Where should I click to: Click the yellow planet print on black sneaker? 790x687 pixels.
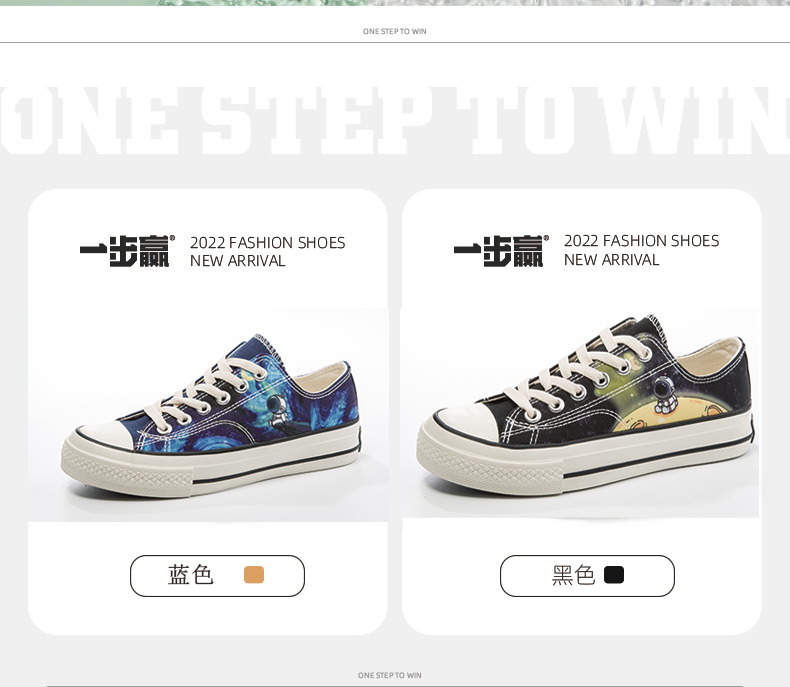(675, 416)
